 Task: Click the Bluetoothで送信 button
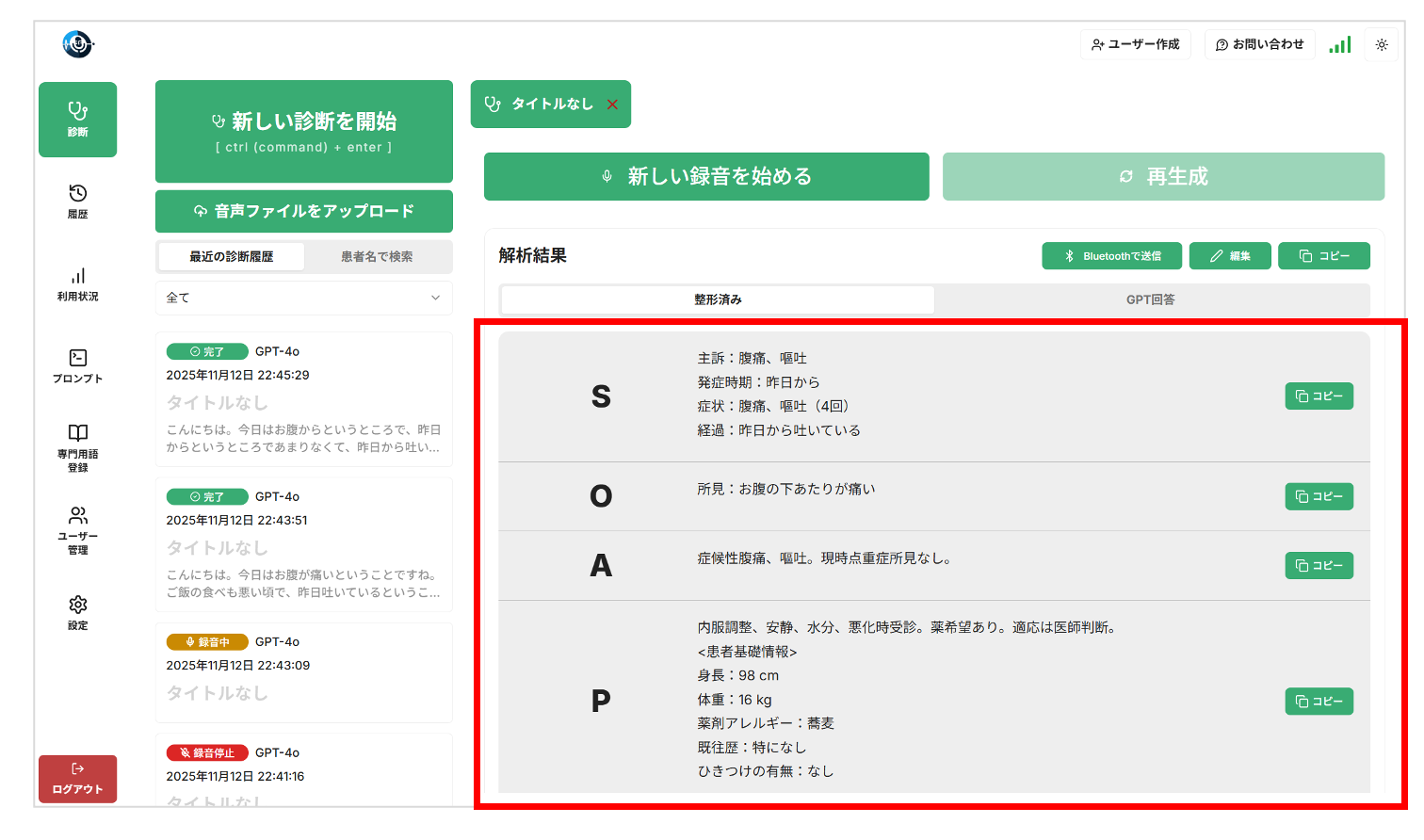[x=1111, y=256]
